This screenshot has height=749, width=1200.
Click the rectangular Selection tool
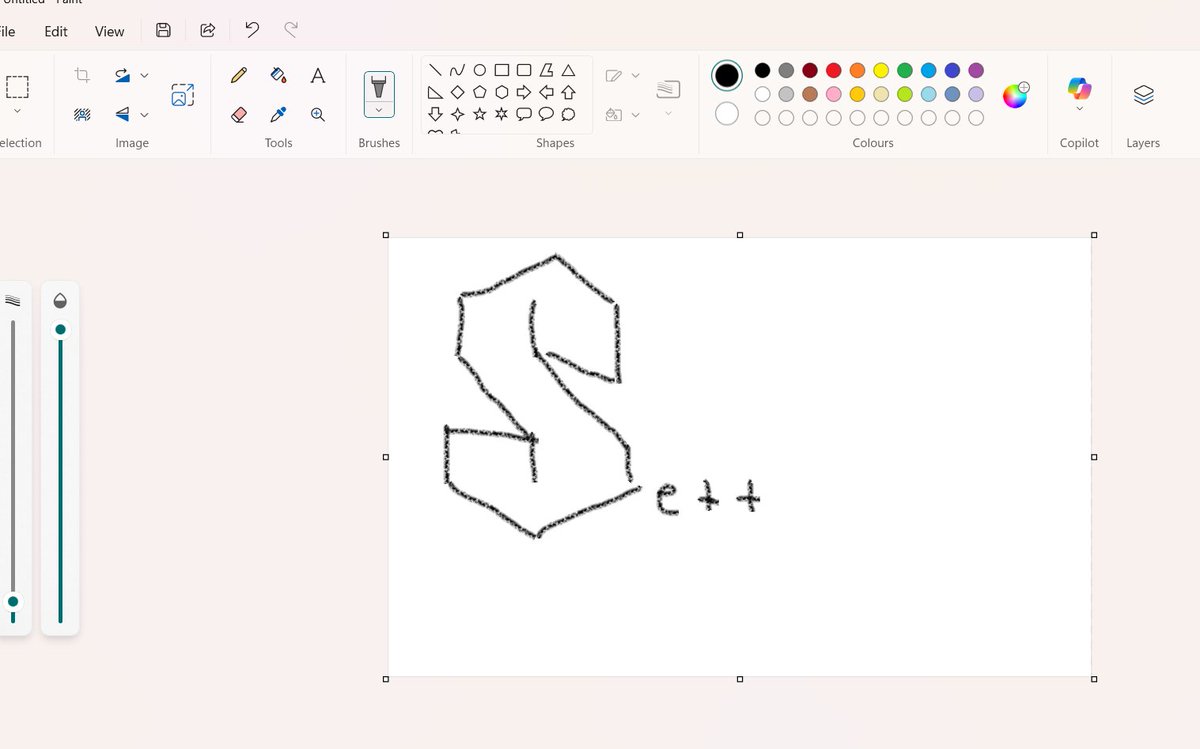coord(17,86)
